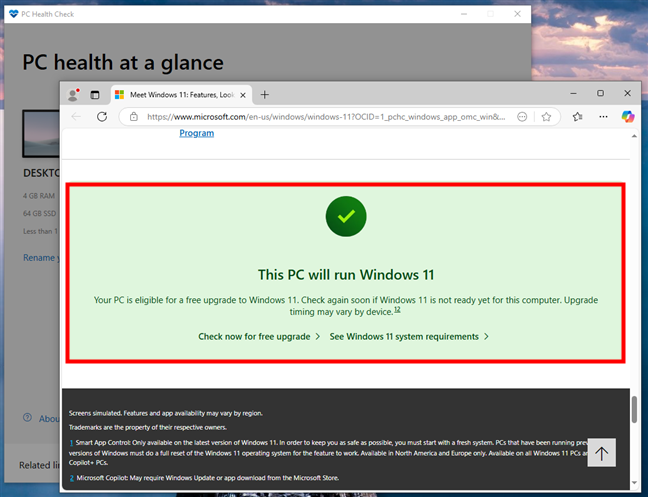
Task: Click the scrollbar down arrow
Action: (x=634, y=483)
